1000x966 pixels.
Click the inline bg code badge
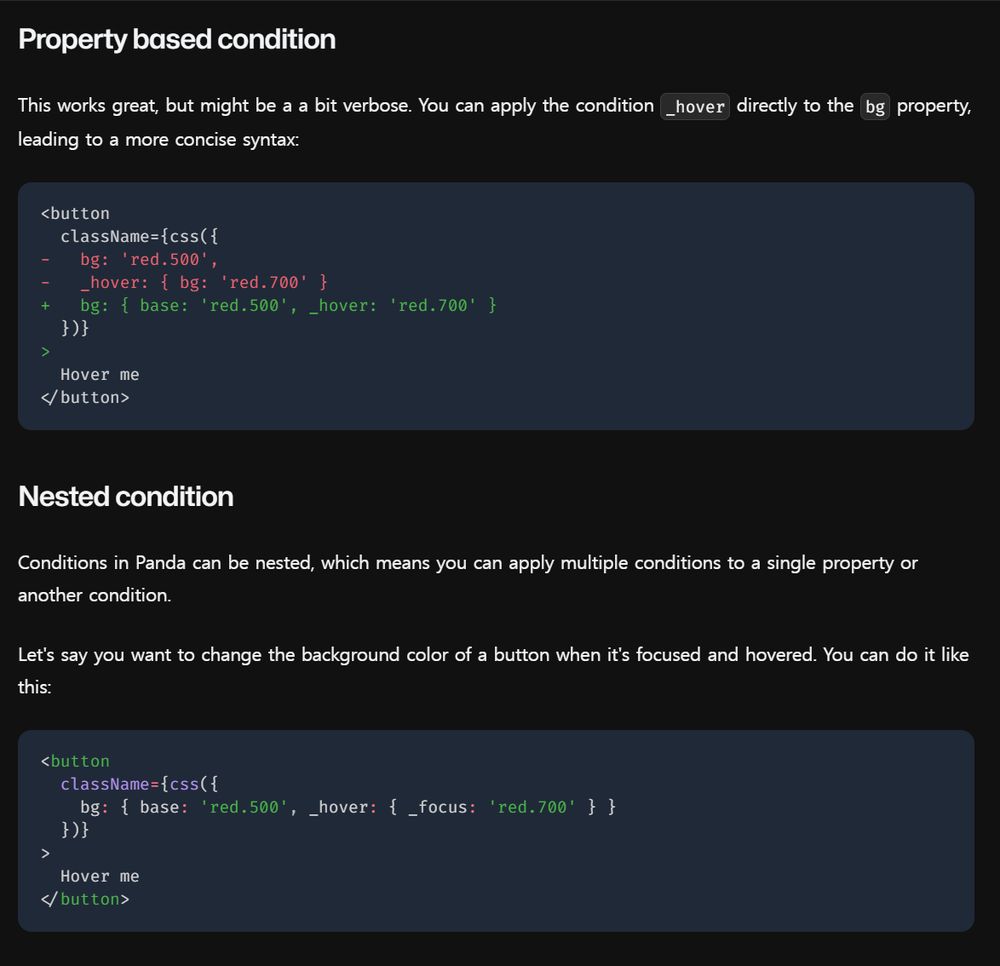(874, 106)
